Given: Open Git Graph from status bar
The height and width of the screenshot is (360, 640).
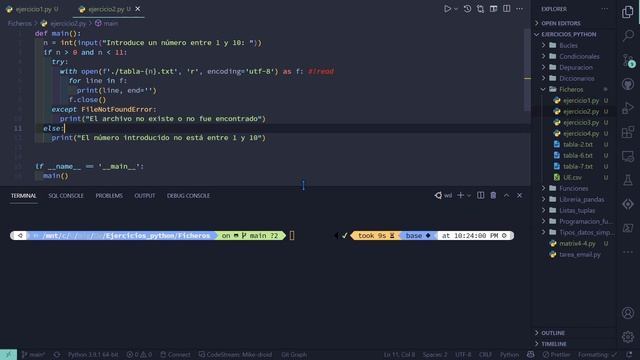Looking at the screenshot, I should point(294,355).
